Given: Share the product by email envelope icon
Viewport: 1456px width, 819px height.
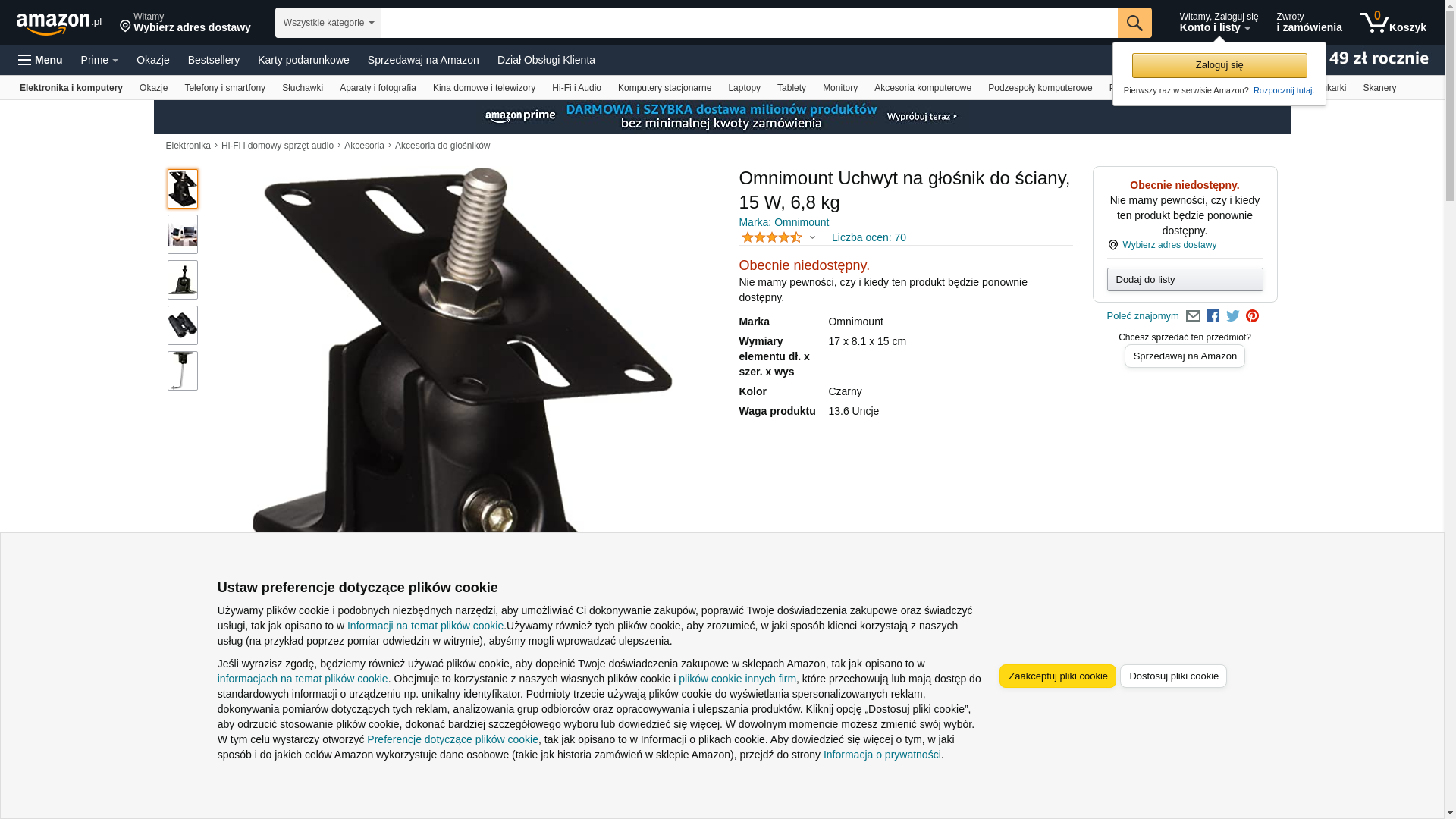Looking at the screenshot, I should click(x=1193, y=316).
